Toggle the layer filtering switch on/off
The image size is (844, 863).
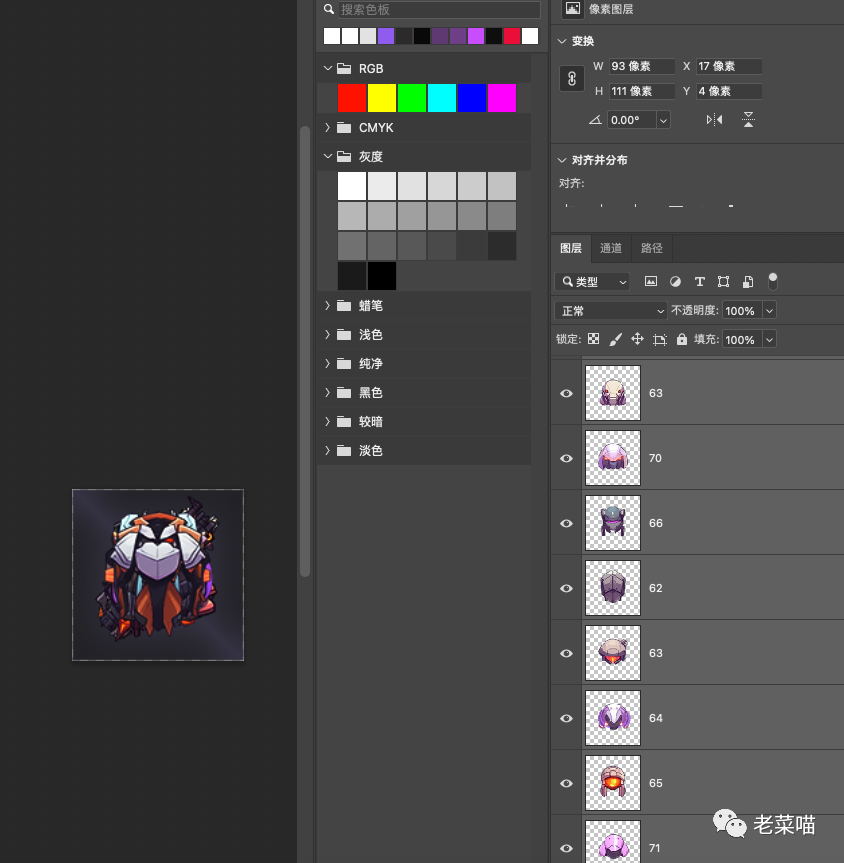772,281
